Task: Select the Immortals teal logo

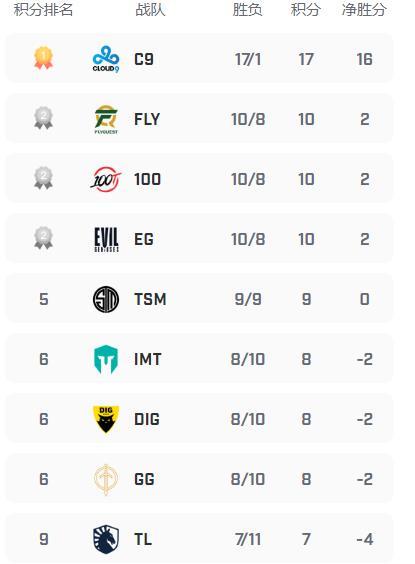Action: (106, 359)
